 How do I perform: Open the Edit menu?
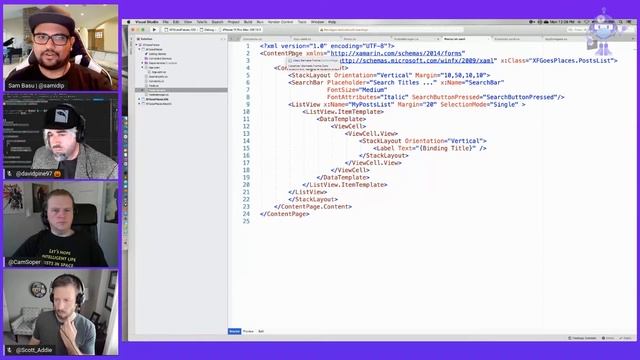[x=176, y=22]
